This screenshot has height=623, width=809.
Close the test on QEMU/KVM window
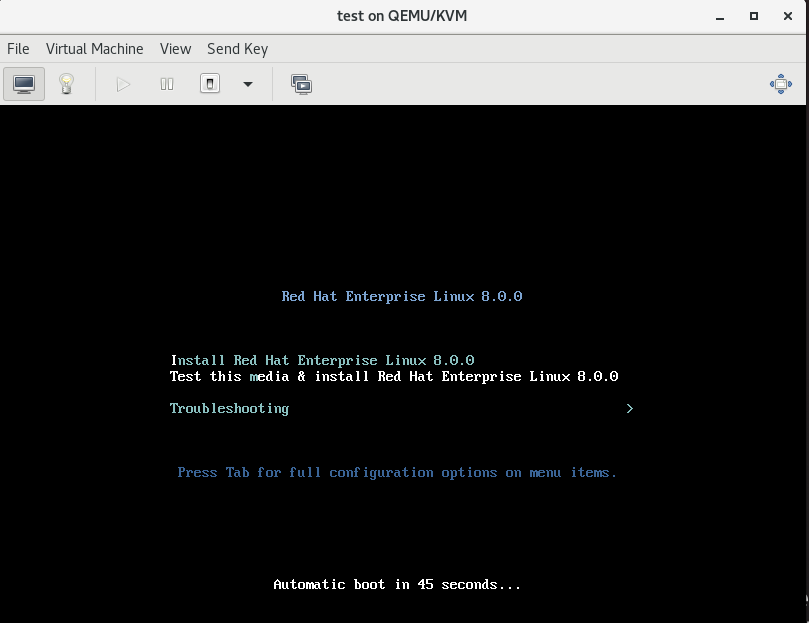pyautogui.click(x=788, y=16)
